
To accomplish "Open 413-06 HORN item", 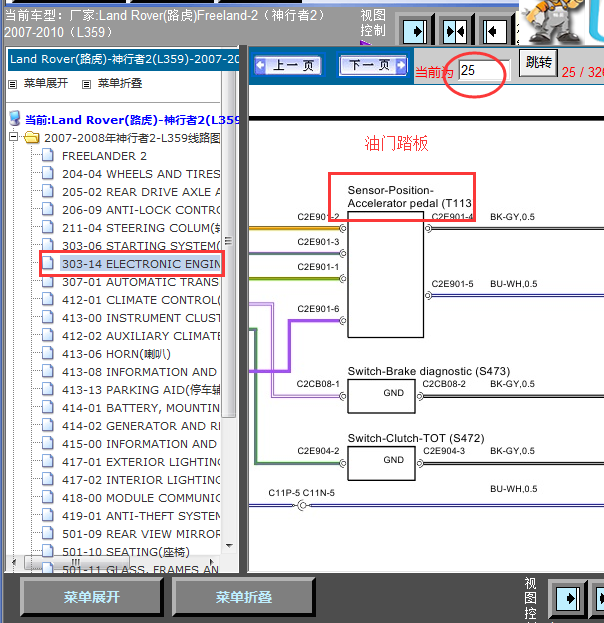I will tap(116, 354).
